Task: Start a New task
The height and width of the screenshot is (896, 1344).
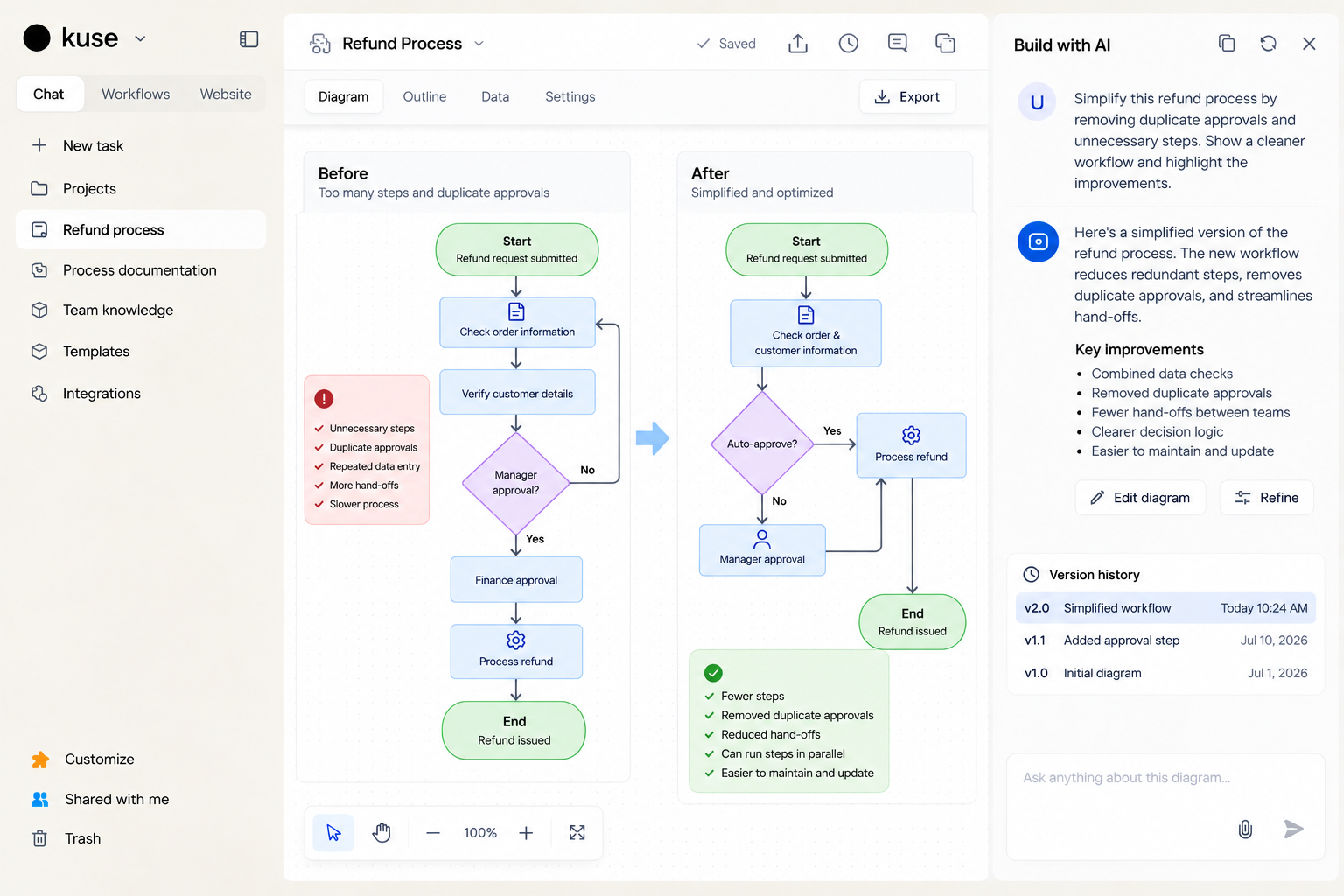Action: click(x=141, y=145)
